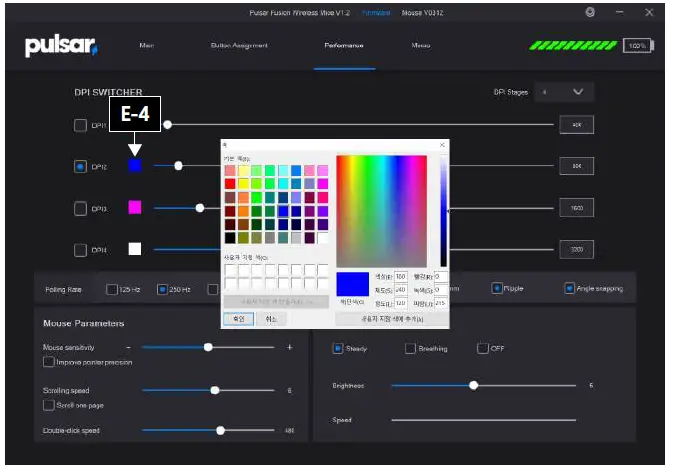
Task: Set polling rate to 125 Hz
Action: [111, 289]
